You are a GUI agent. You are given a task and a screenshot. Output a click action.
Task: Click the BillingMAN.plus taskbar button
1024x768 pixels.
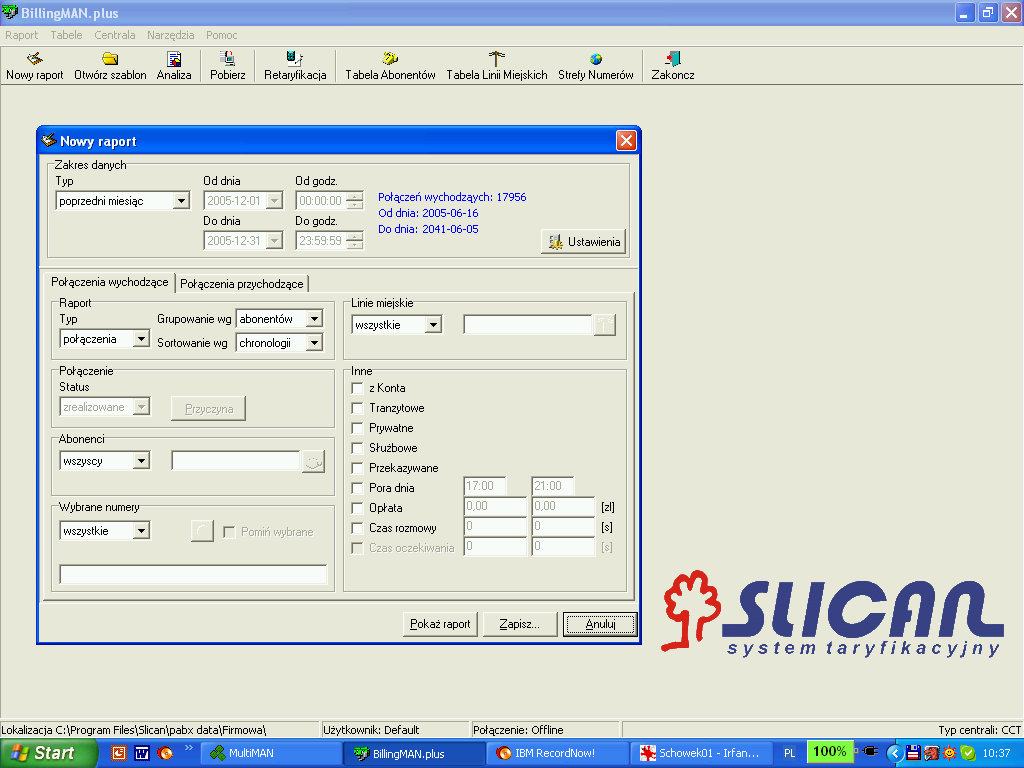click(413, 753)
